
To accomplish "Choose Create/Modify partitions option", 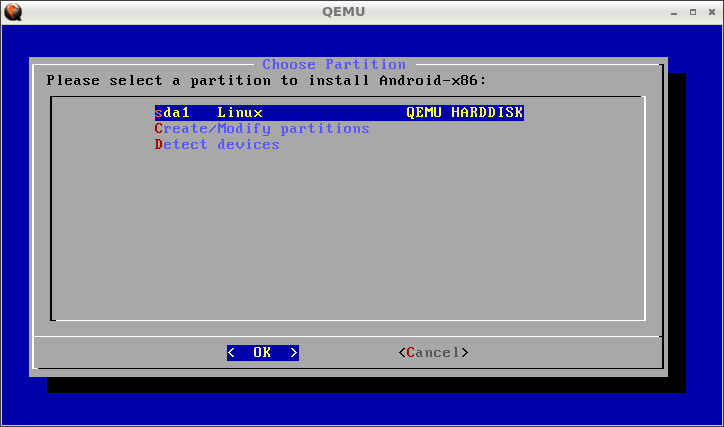I will pyautogui.click(x=262, y=129).
